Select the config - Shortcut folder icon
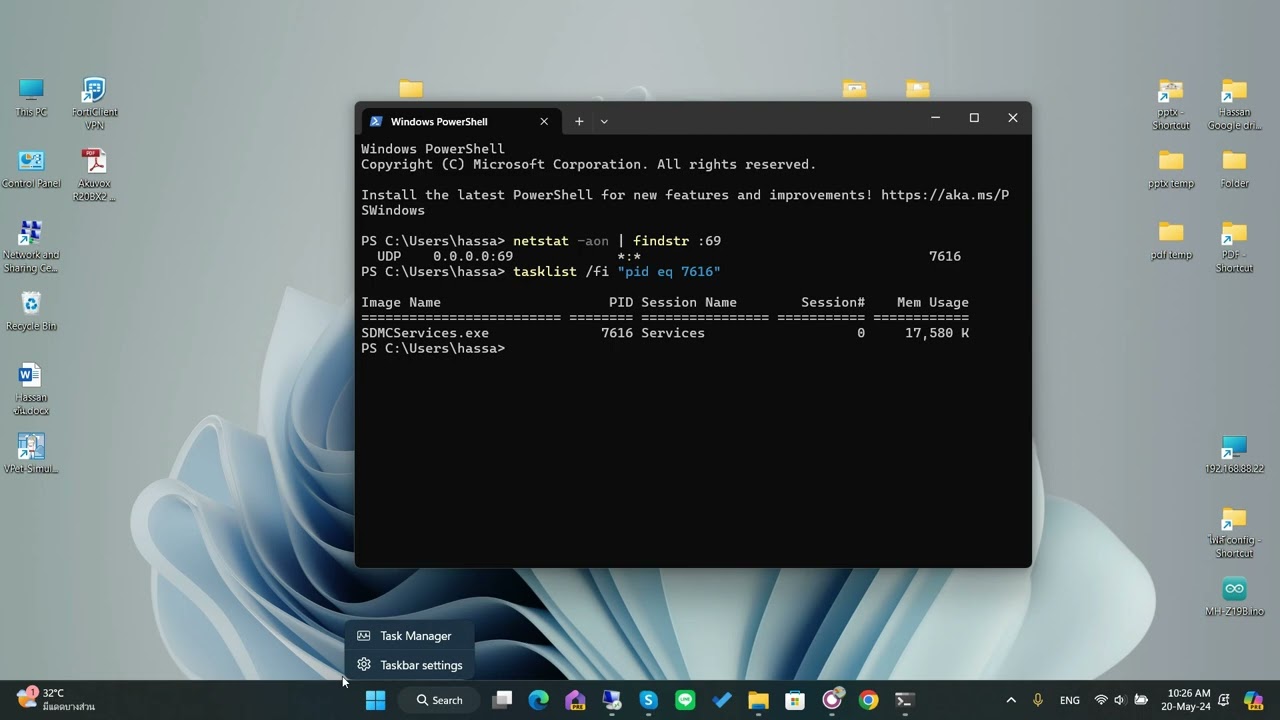This screenshot has height=720, width=1280. pos(1234,532)
